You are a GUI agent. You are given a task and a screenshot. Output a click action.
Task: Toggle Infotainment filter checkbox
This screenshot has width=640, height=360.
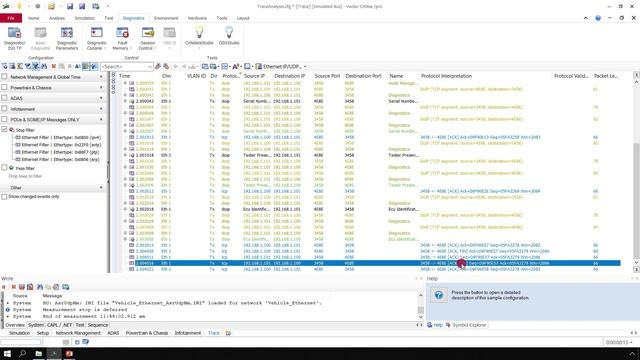point(4,109)
